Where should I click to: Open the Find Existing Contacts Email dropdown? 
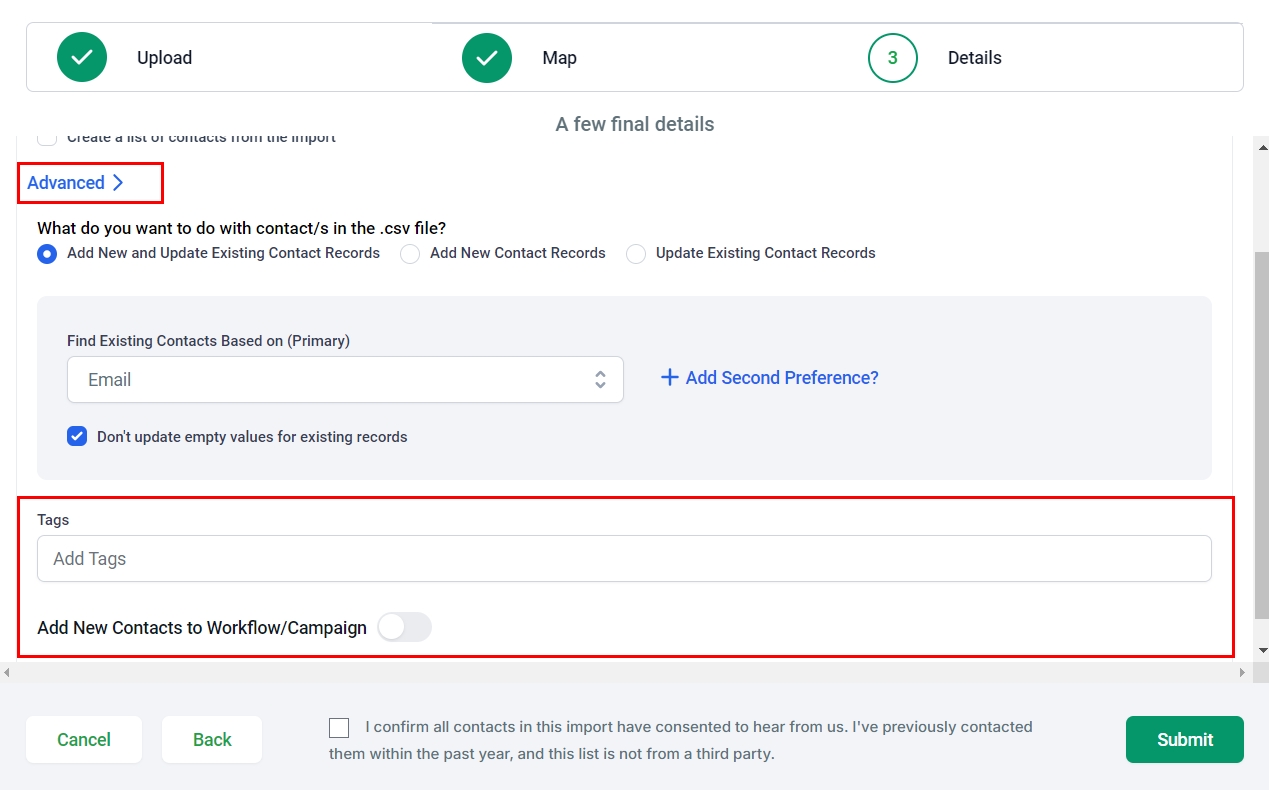(x=345, y=380)
